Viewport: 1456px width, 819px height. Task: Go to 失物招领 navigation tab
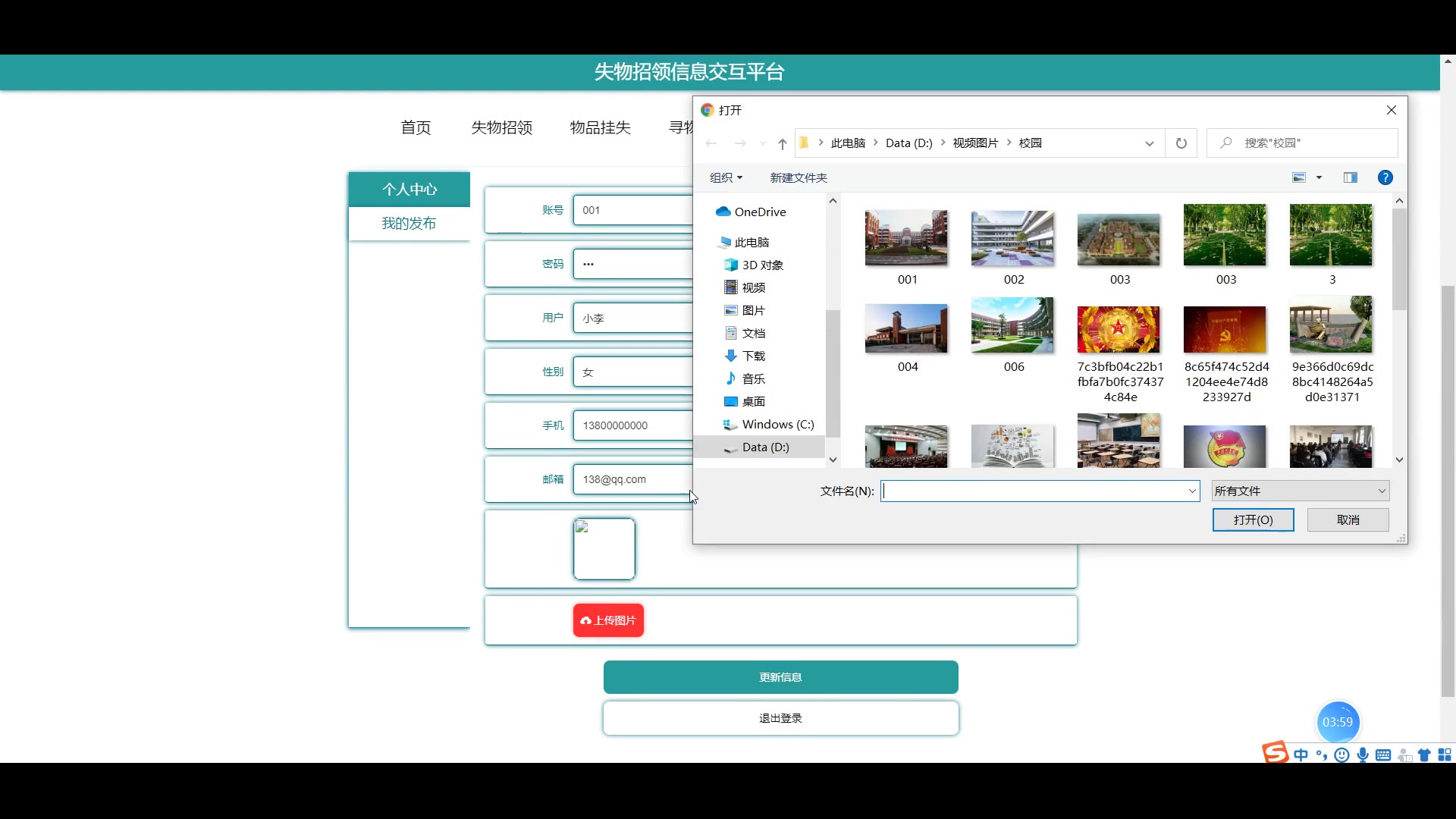[501, 127]
